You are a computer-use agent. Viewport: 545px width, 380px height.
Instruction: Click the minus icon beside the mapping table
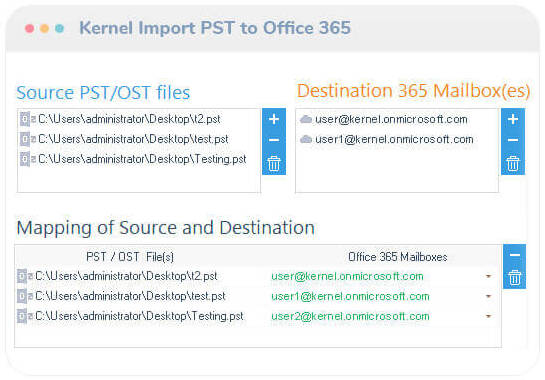click(514, 255)
